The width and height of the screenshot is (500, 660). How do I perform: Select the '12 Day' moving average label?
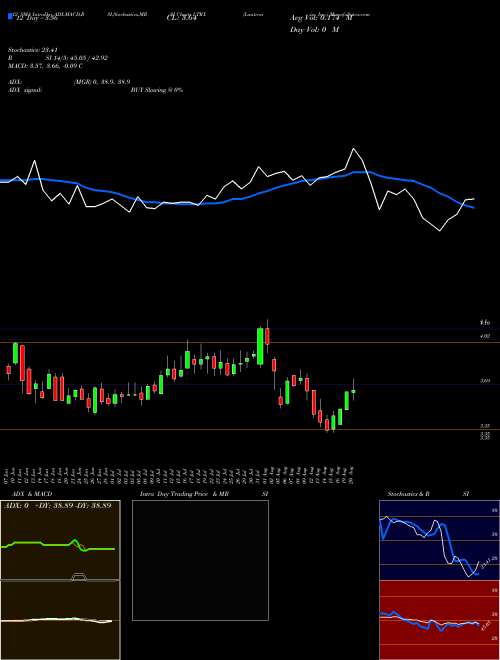point(36,18)
